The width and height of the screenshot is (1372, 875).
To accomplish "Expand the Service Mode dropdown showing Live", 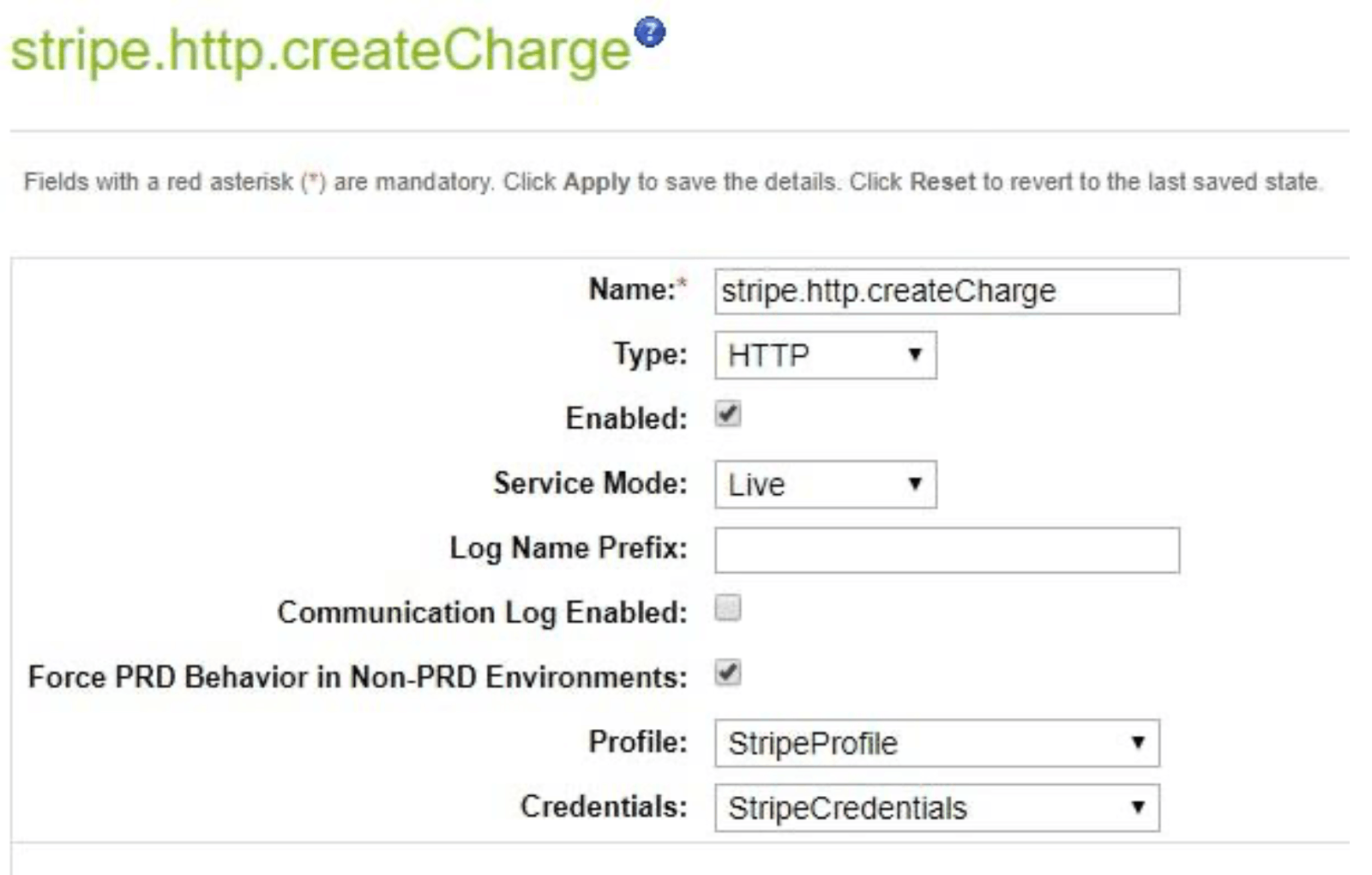I will coord(826,485).
